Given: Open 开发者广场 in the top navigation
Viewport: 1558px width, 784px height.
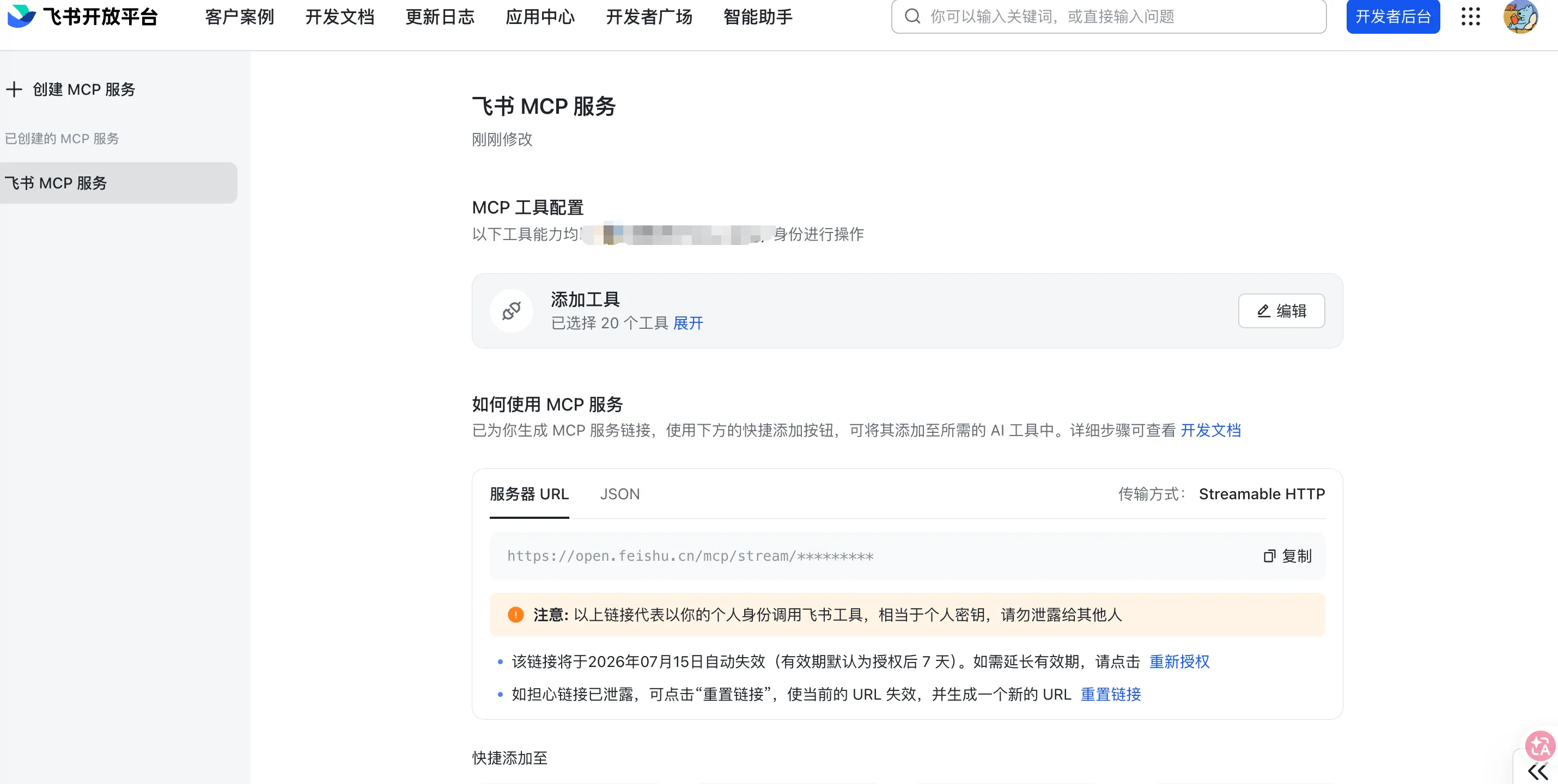Looking at the screenshot, I should pos(649,17).
